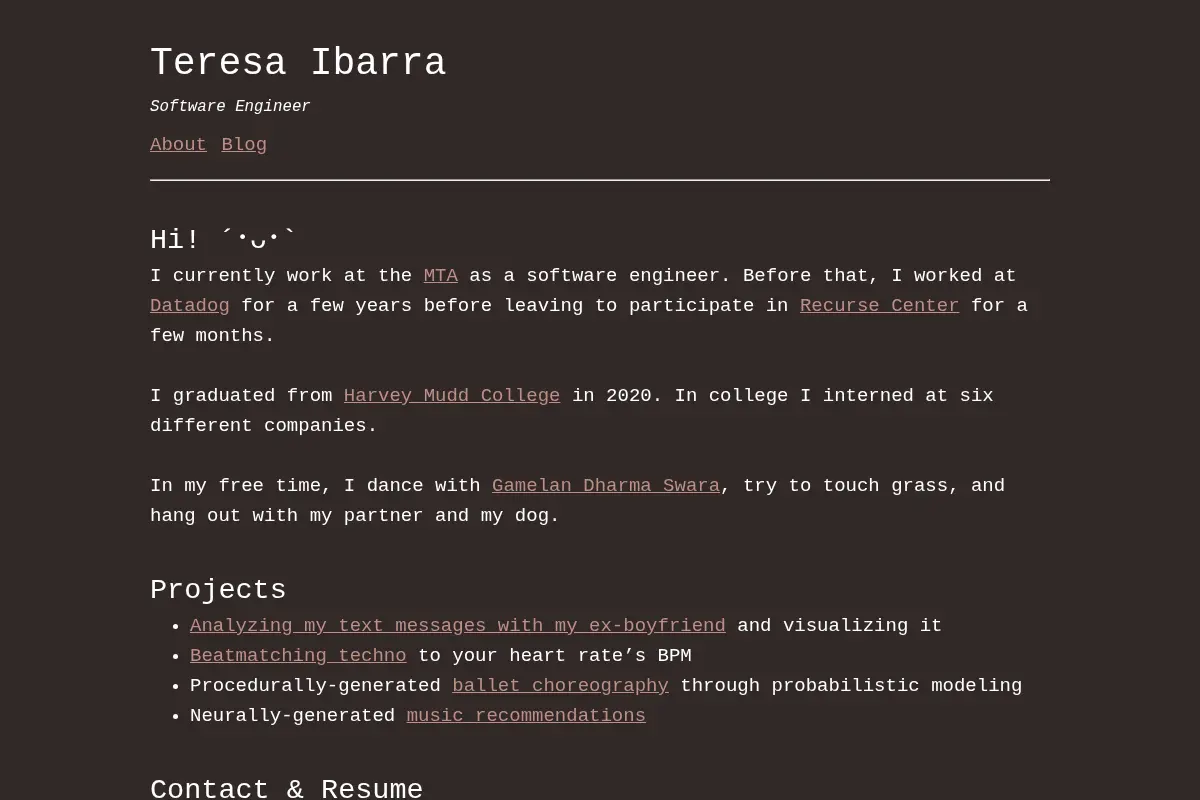Click the Contact & Resume heading
Viewport: 1200px width, 800px height.
(x=286, y=788)
